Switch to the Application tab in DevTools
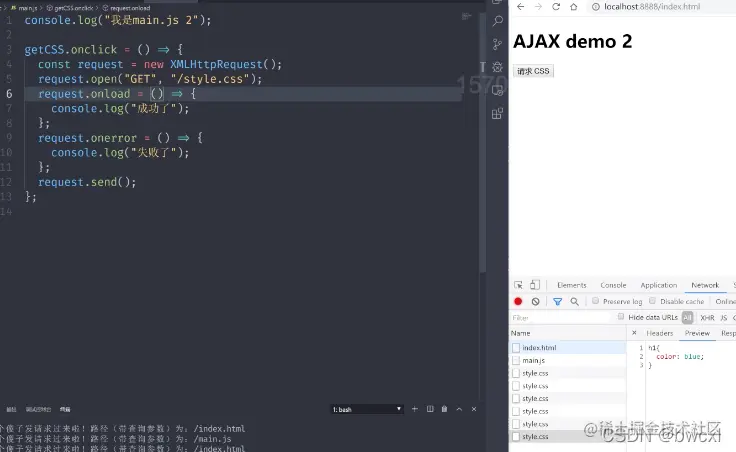The height and width of the screenshot is (452, 736). click(659, 285)
